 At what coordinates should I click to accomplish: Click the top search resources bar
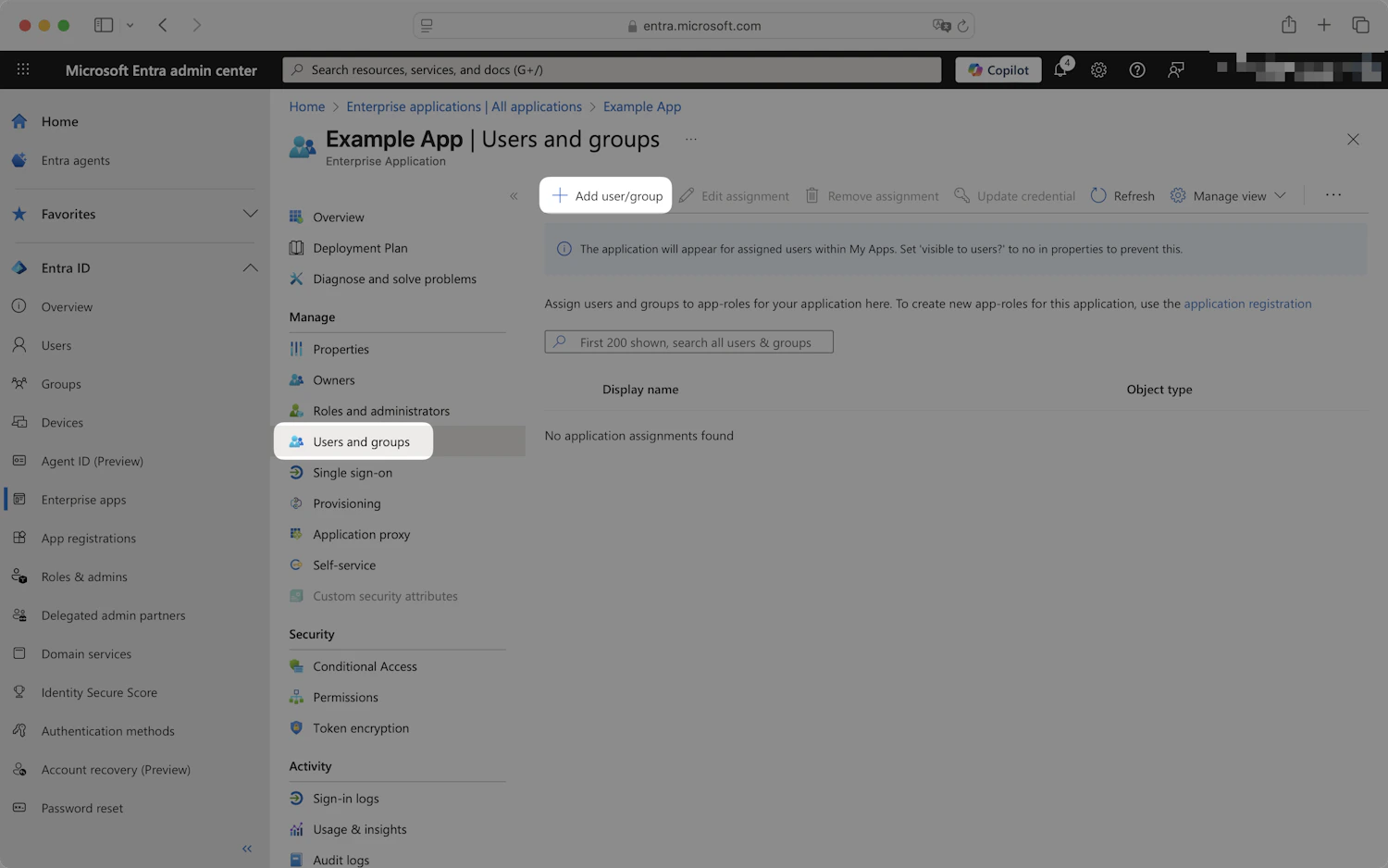coord(612,69)
